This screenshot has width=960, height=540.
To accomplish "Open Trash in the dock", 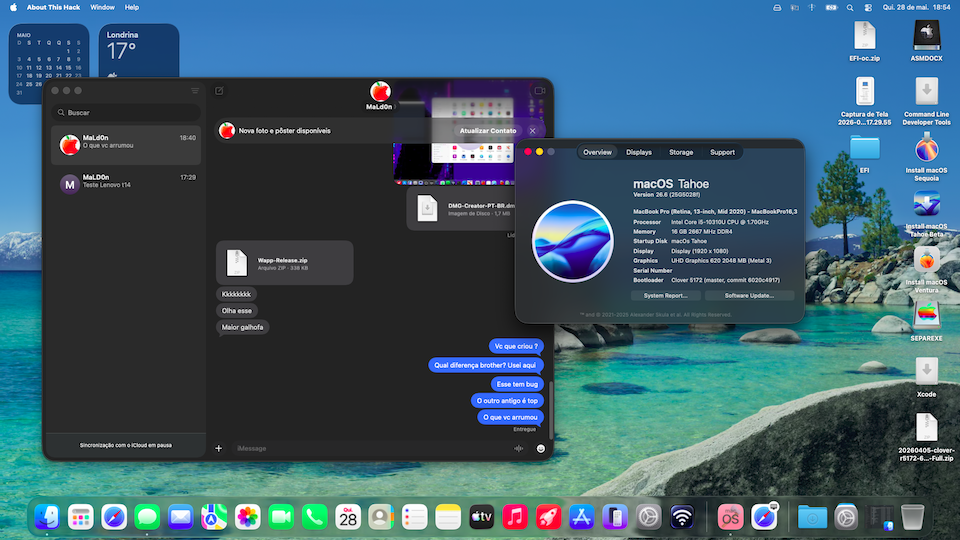I will [912, 517].
